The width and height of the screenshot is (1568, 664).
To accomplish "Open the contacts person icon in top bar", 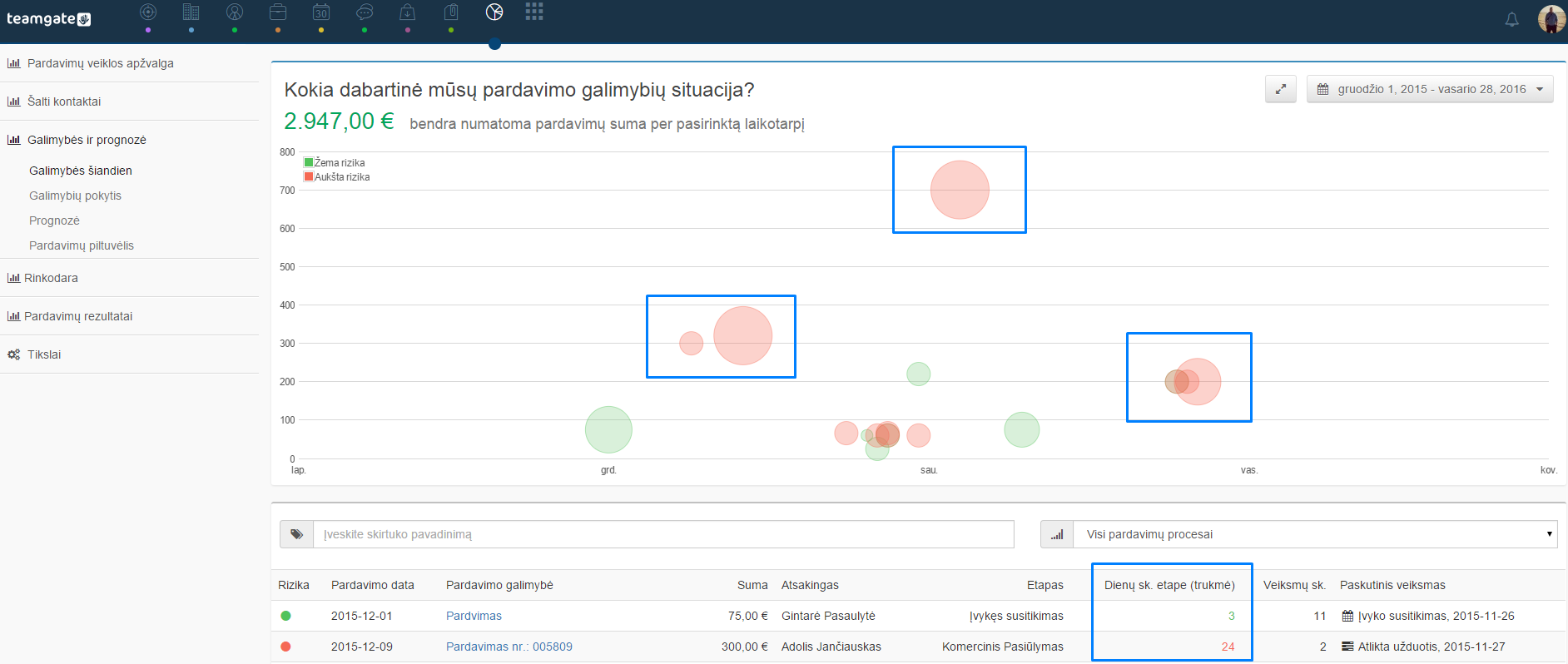I will pos(235,12).
